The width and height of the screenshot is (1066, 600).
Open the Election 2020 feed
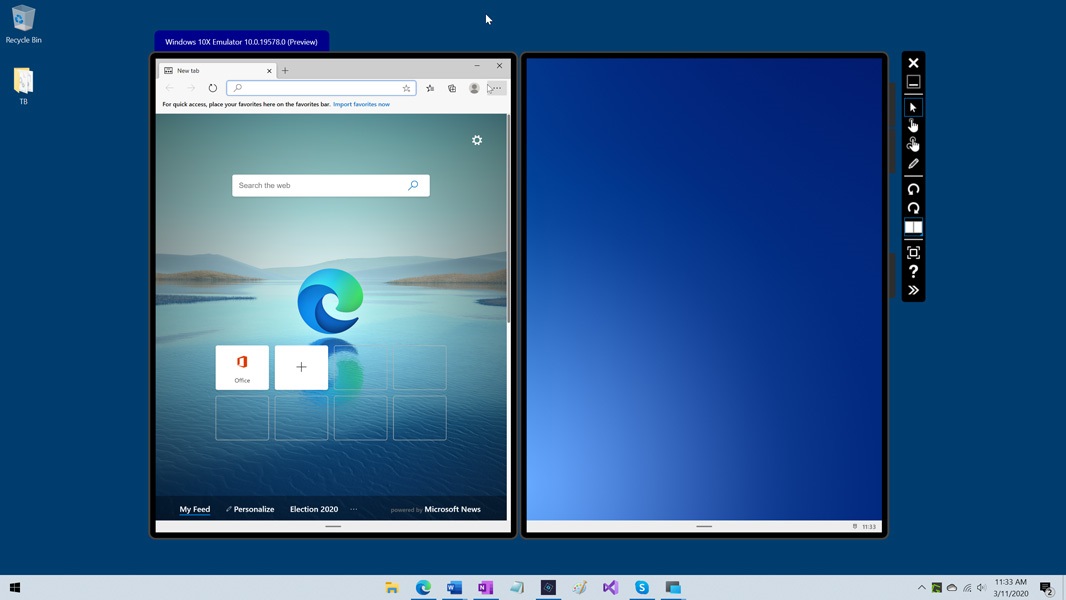(x=314, y=509)
